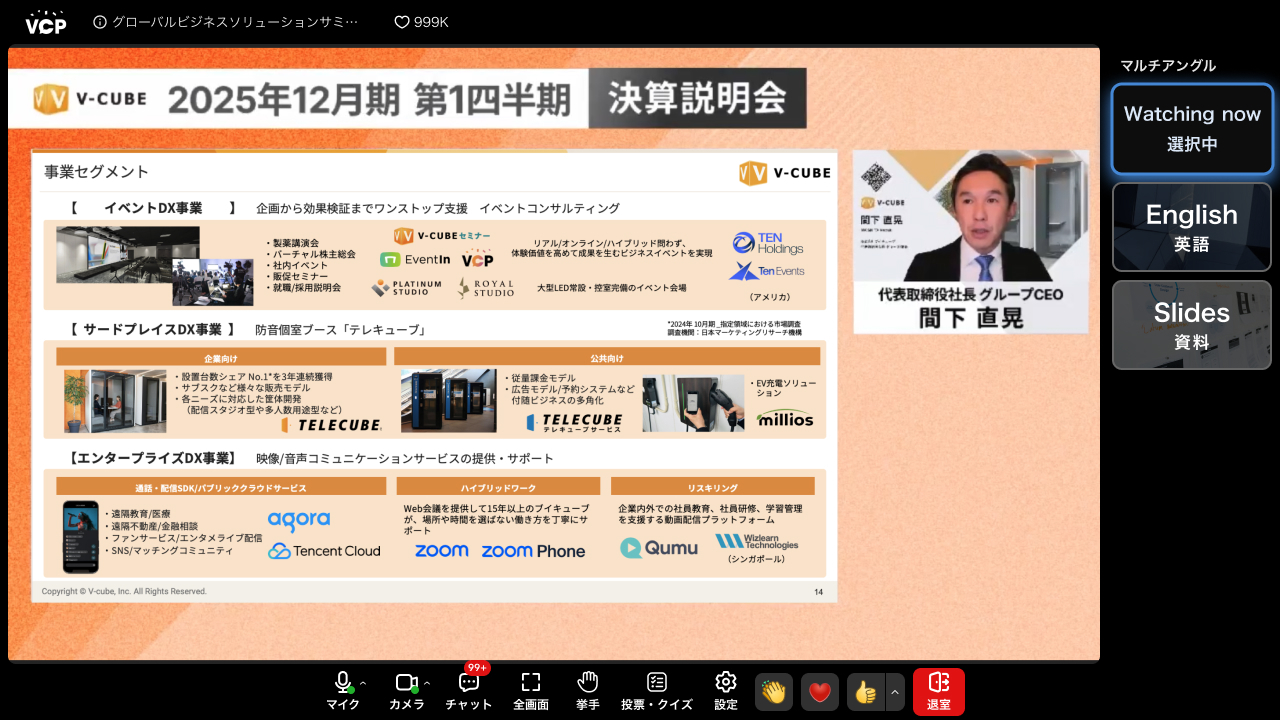The image size is (1280, 720).
Task: Click the heart likes icon showing 999K
Action: 402,22
